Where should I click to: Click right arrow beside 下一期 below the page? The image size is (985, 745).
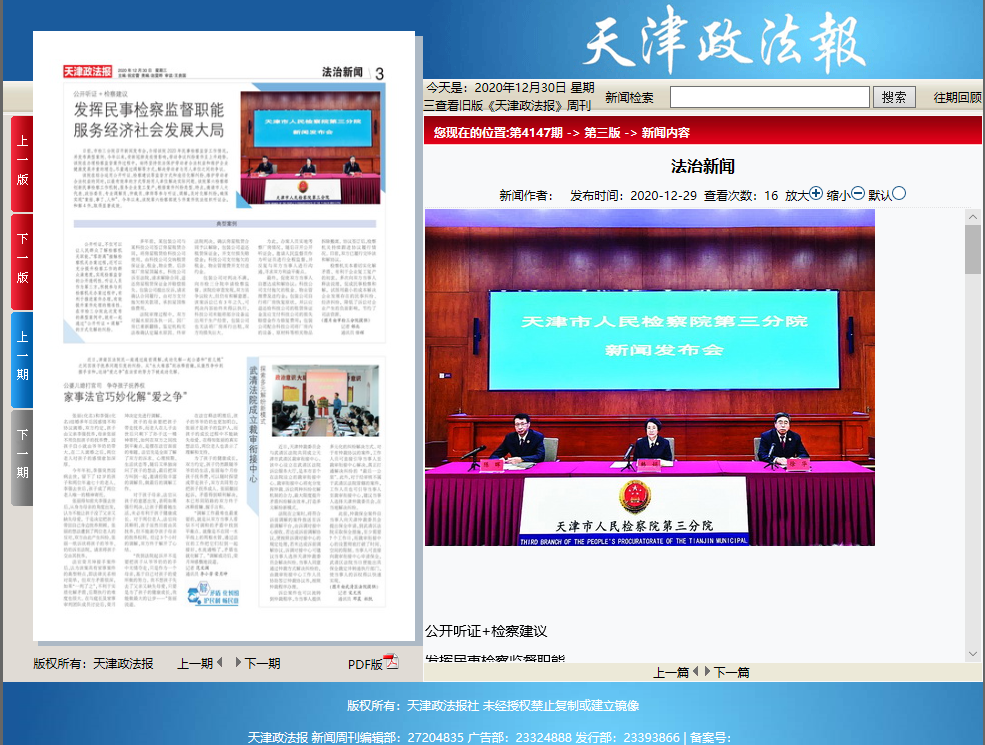[x=239, y=662]
